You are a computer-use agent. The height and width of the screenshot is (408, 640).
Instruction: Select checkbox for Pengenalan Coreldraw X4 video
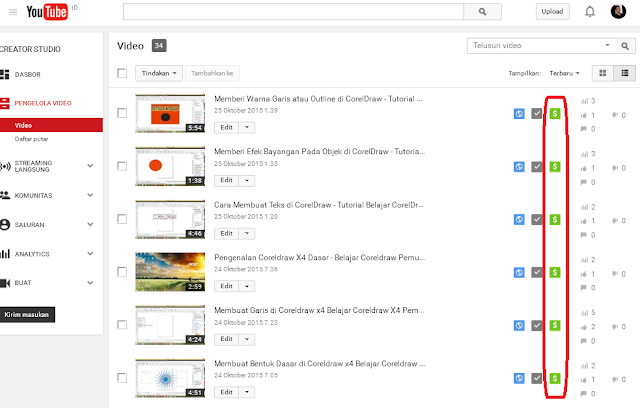coord(122,272)
